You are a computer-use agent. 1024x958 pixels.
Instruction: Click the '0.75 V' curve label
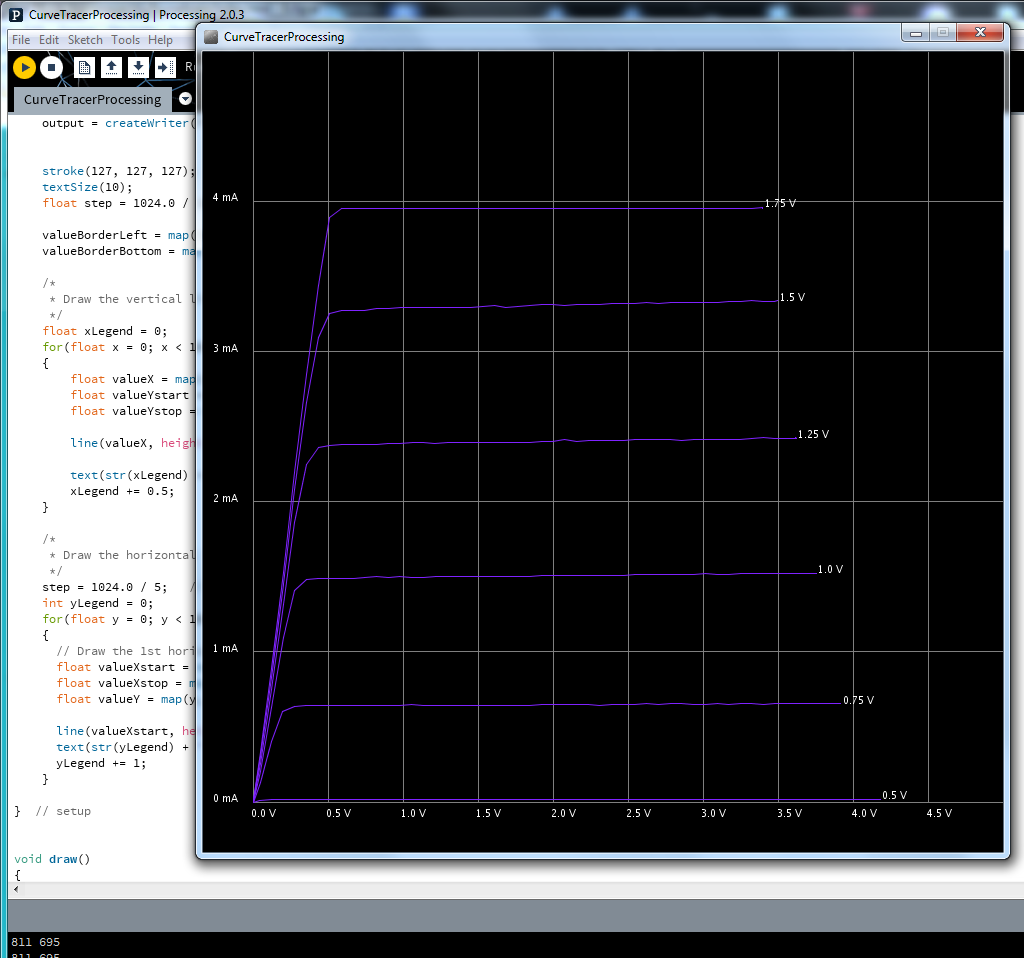coord(858,700)
